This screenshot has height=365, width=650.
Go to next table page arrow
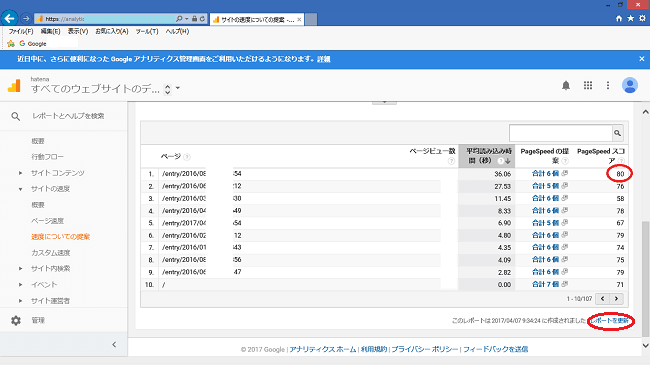616,299
